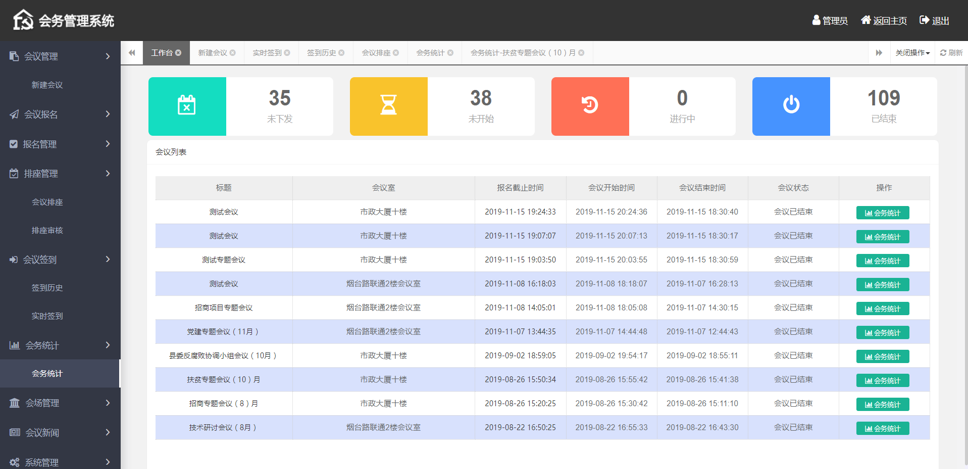
Task: Click the tab scroll-left double arrow icon
Action: coord(132,53)
